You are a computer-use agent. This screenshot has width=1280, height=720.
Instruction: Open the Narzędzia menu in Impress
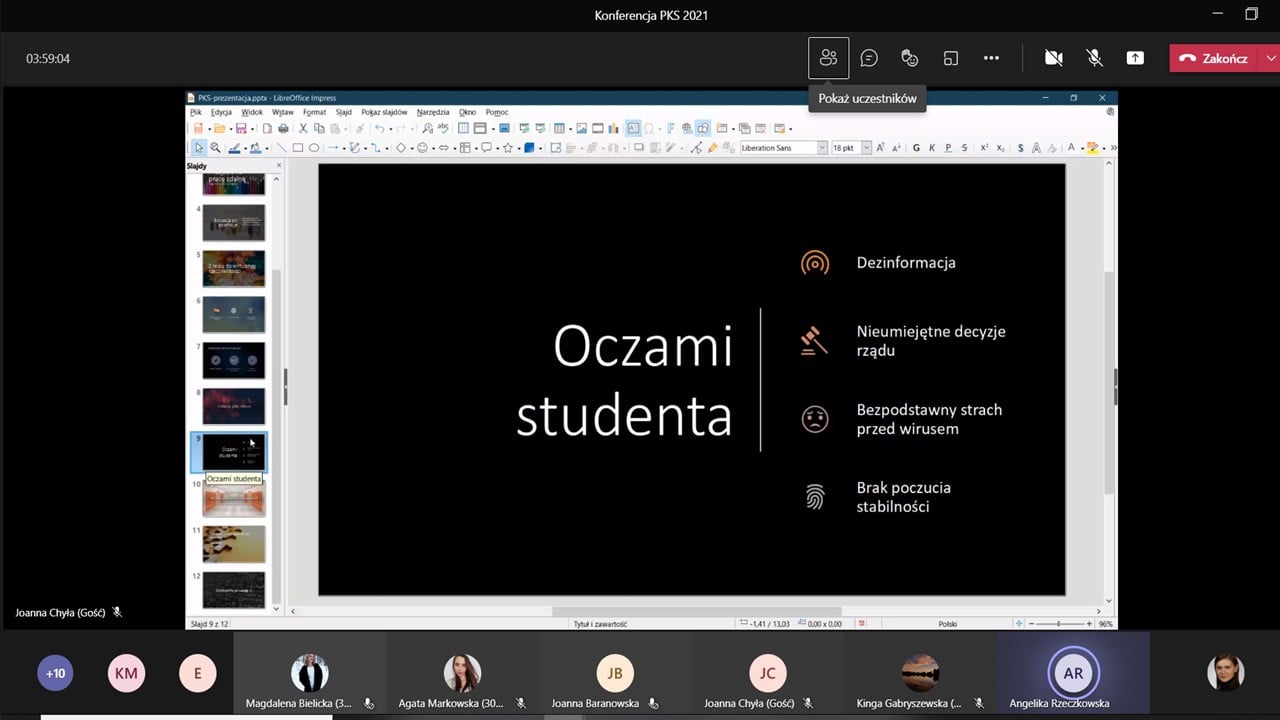tap(433, 112)
